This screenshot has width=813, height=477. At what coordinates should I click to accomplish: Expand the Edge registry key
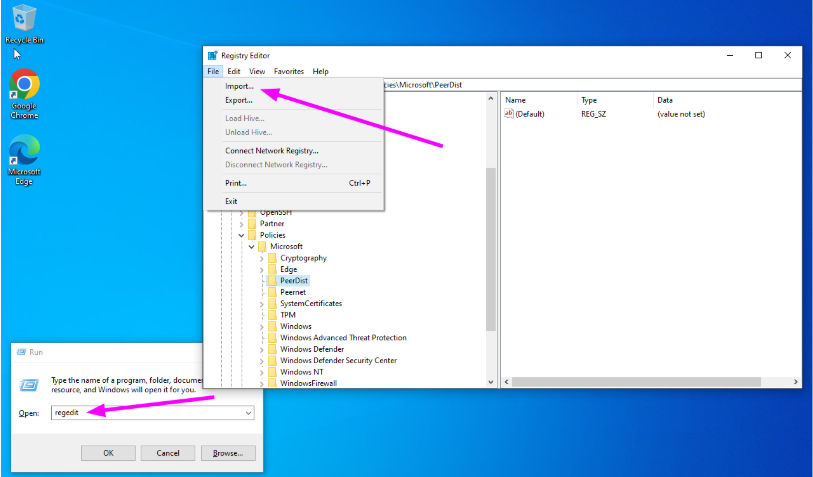(x=262, y=270)
